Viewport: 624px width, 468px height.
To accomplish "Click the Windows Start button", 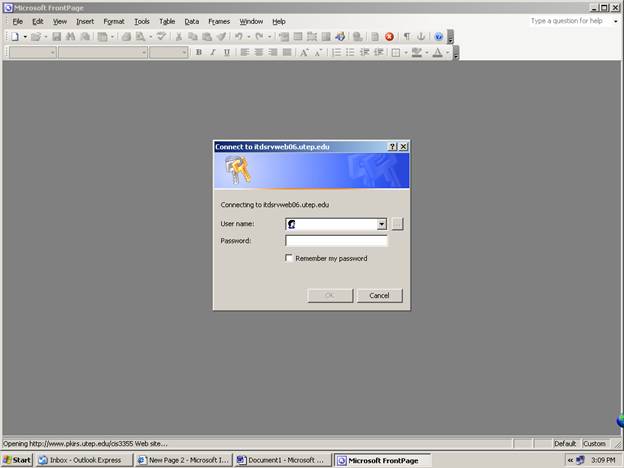I will click(17, 460).
